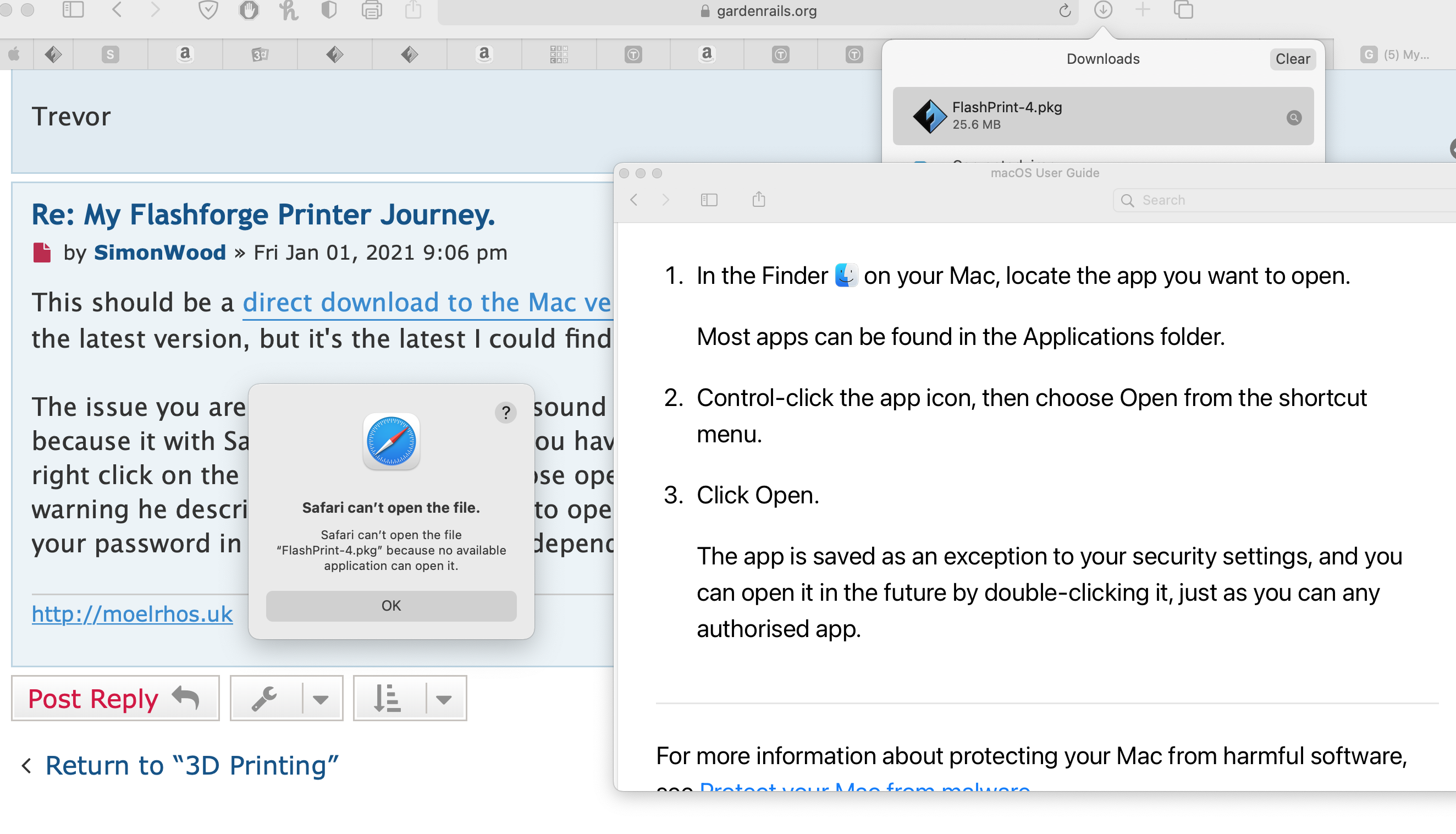Viewport: 1456px width, 834px height.
Task: Click the FlashPrint package icon in Downloads
Action: click(929, 116)
